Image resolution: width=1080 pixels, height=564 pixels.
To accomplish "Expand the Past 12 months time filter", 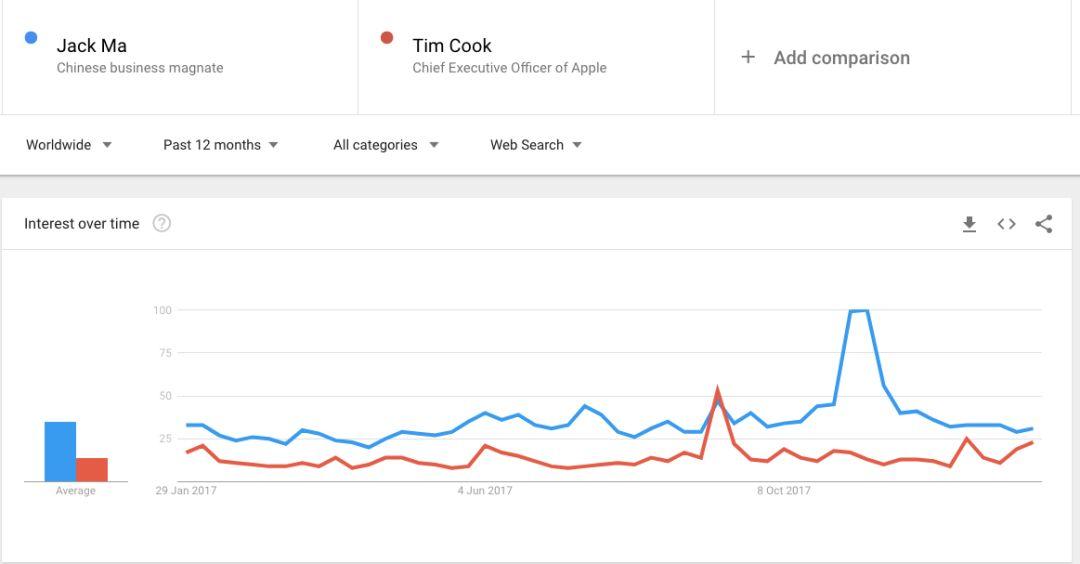I will click(221, 145).
